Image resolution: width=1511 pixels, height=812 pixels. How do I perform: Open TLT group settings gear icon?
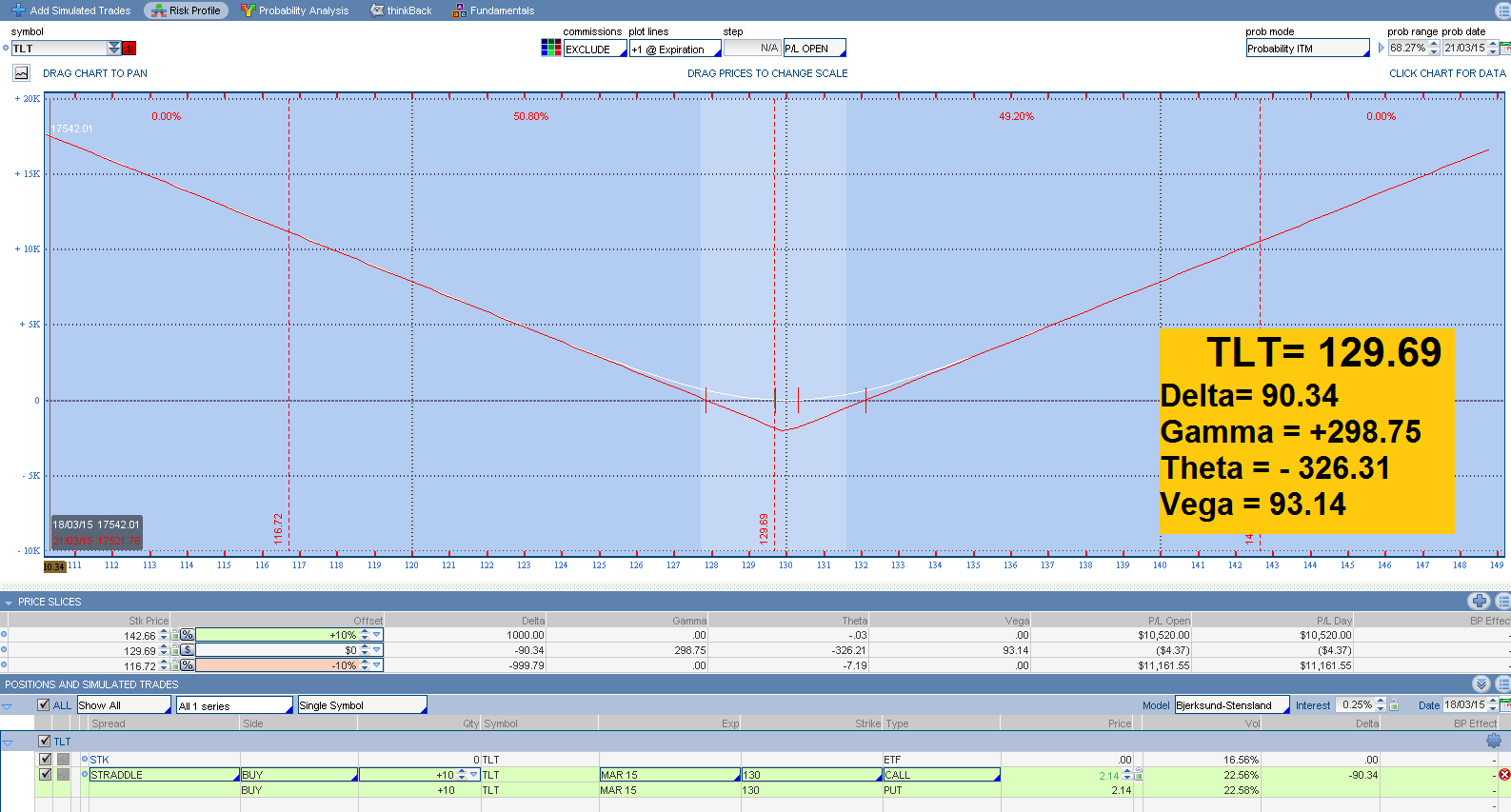point(1493,741)
